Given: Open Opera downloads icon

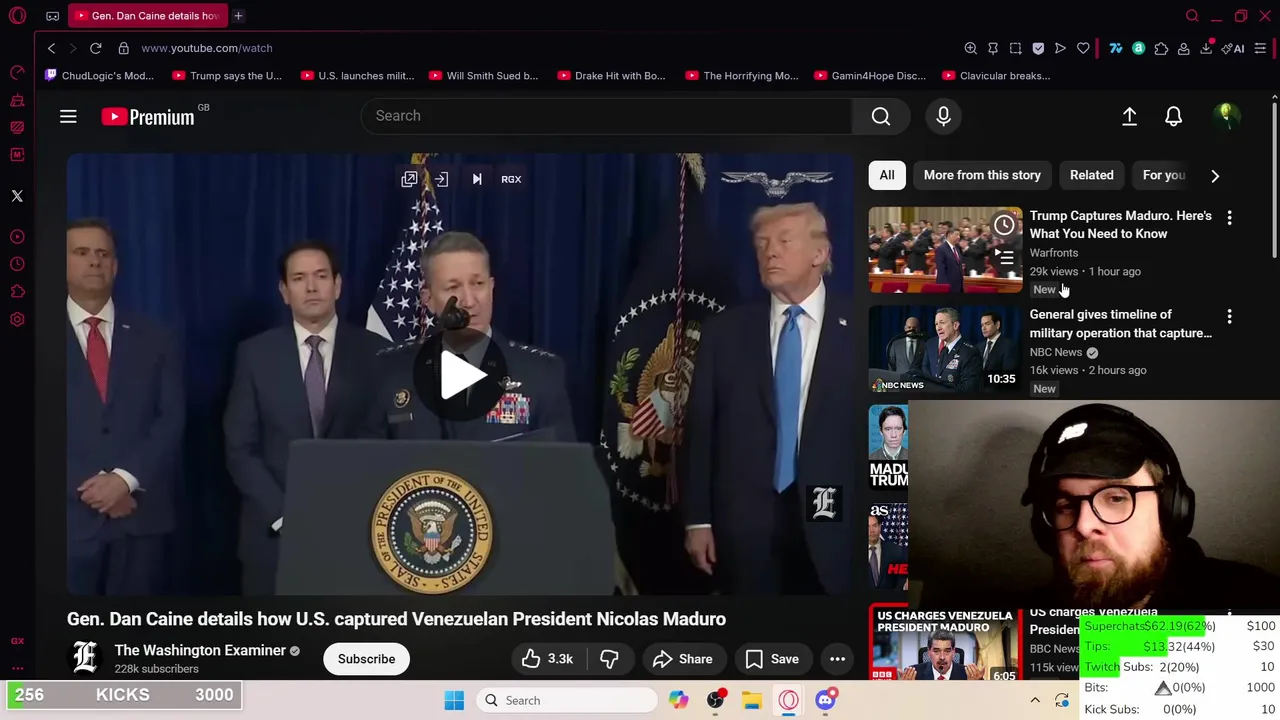Looking at the screenshot, I should (1207, 48).
